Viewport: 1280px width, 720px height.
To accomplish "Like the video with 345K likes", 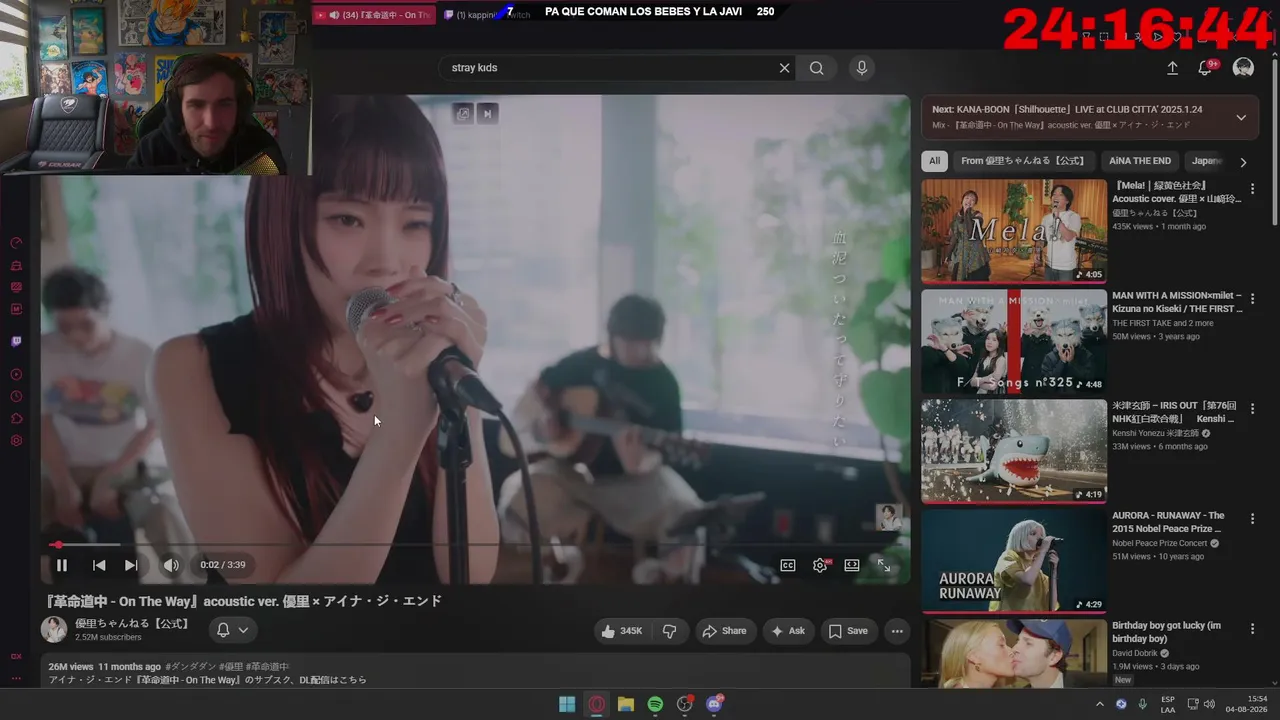I will [620, 631].
